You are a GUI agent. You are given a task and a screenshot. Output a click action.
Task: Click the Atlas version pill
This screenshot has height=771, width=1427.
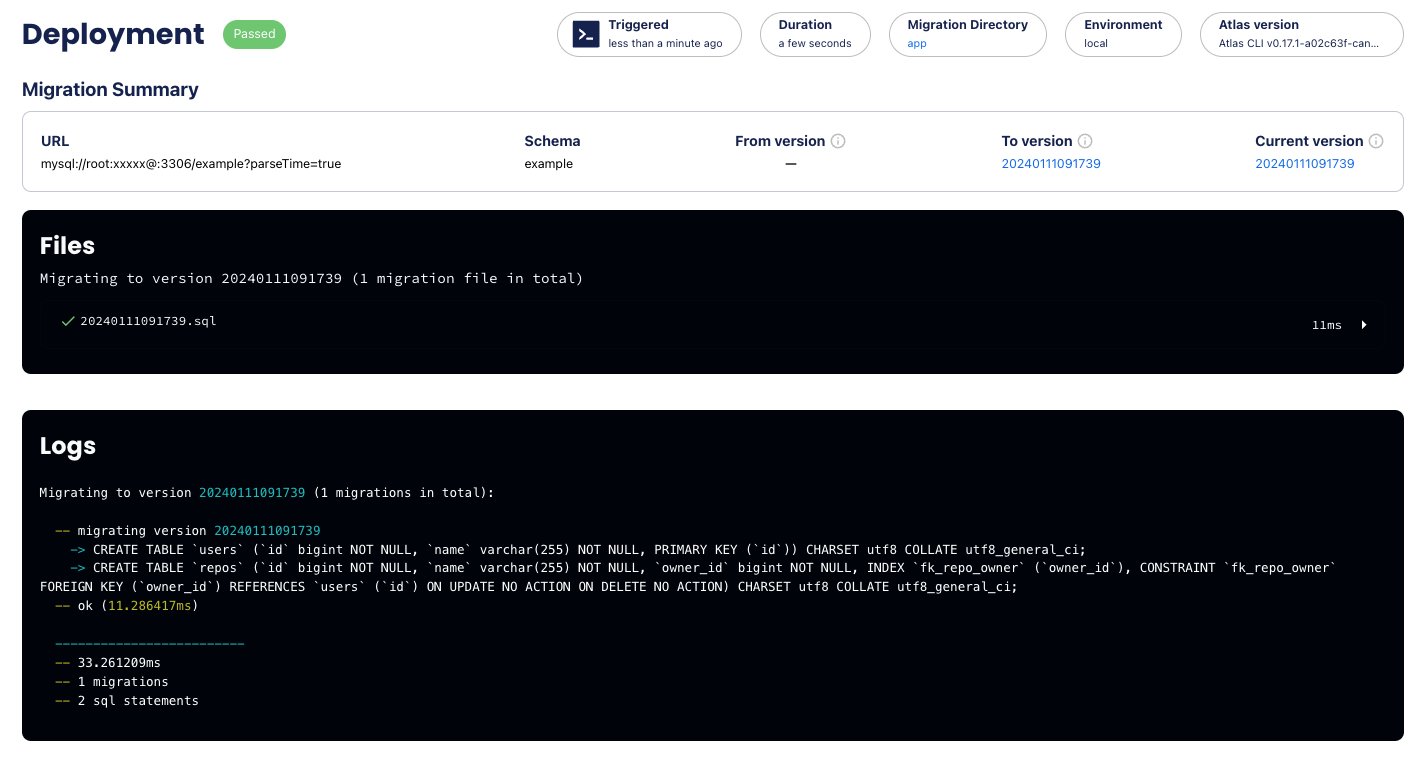(x=1301, y=34)
